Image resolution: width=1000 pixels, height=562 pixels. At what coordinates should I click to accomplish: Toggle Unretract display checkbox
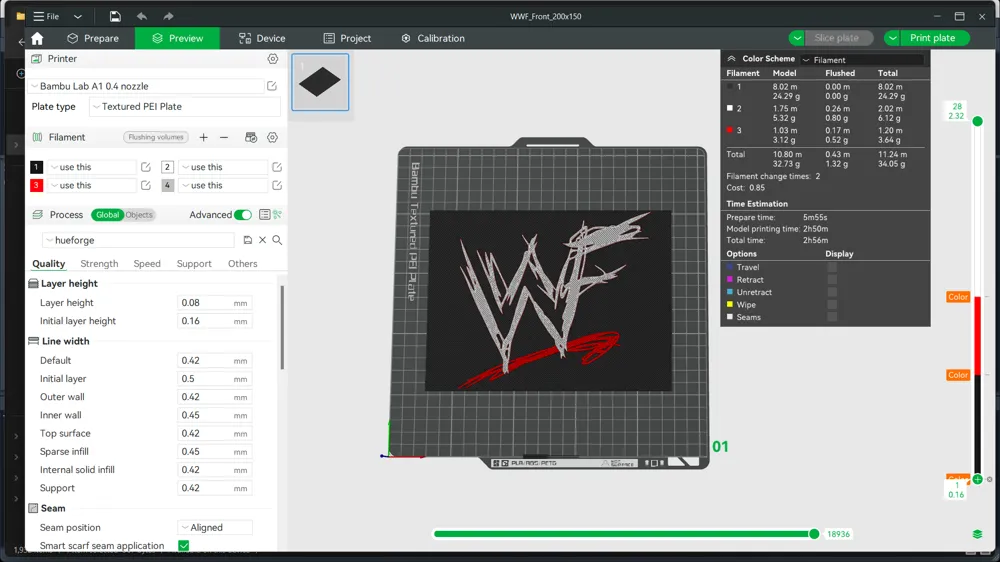(x=832, y=292)
